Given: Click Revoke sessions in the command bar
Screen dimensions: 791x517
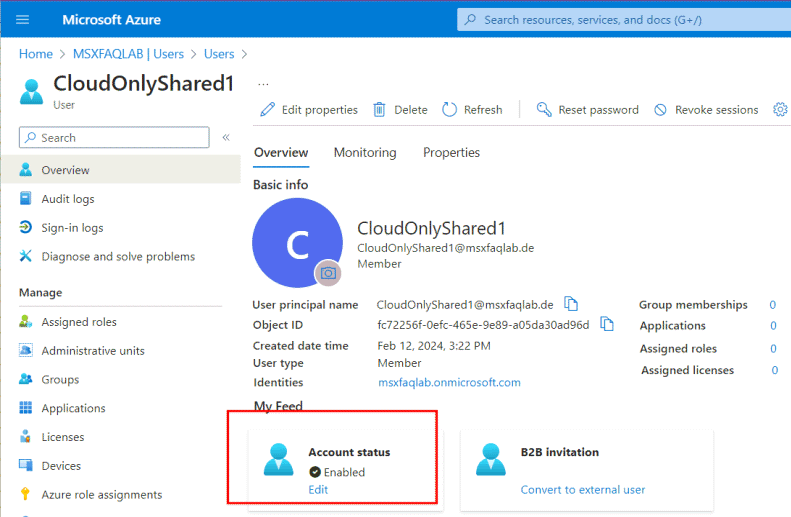Looking at the screenshot, I should (716, 110).
